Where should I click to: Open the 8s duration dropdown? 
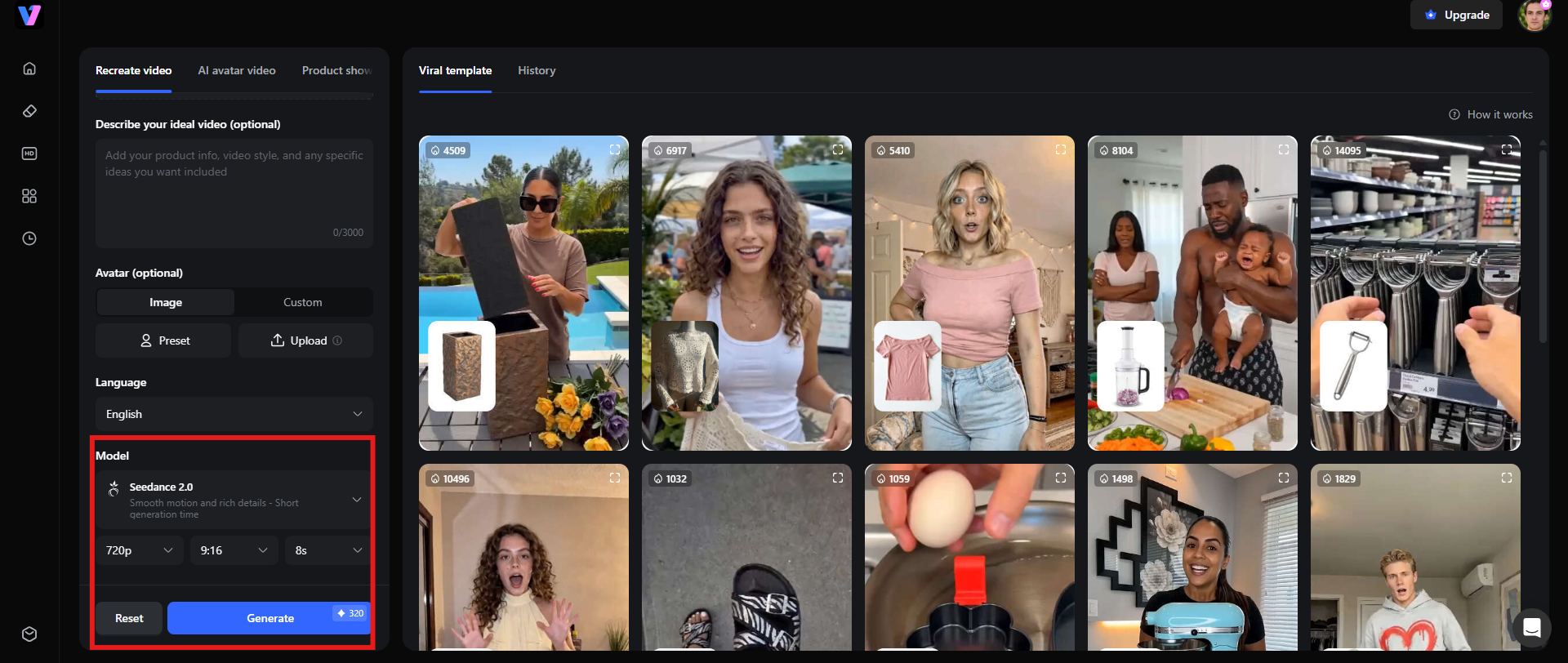pos(329,550)
